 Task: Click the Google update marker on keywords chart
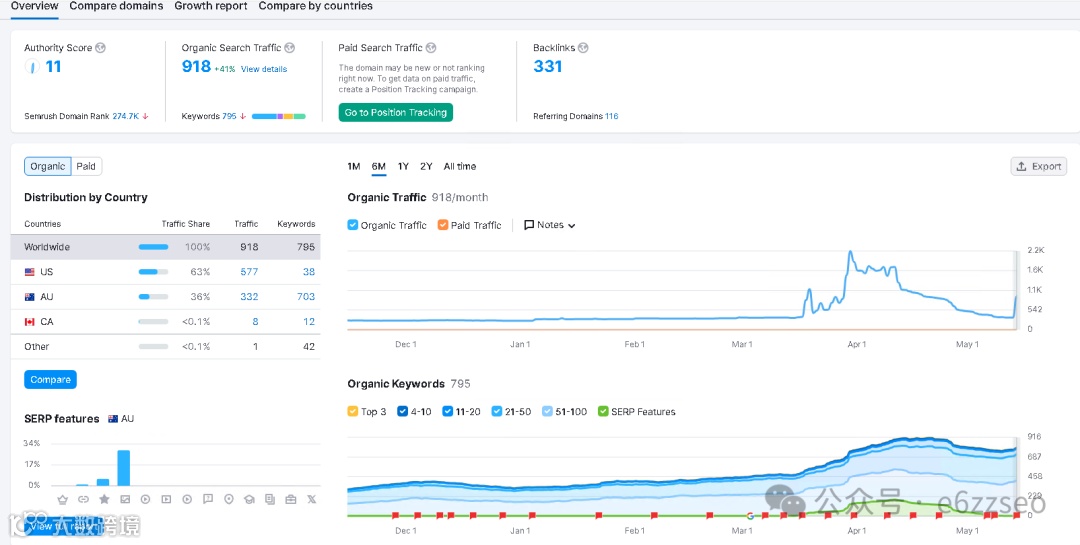tap(750, 515)
